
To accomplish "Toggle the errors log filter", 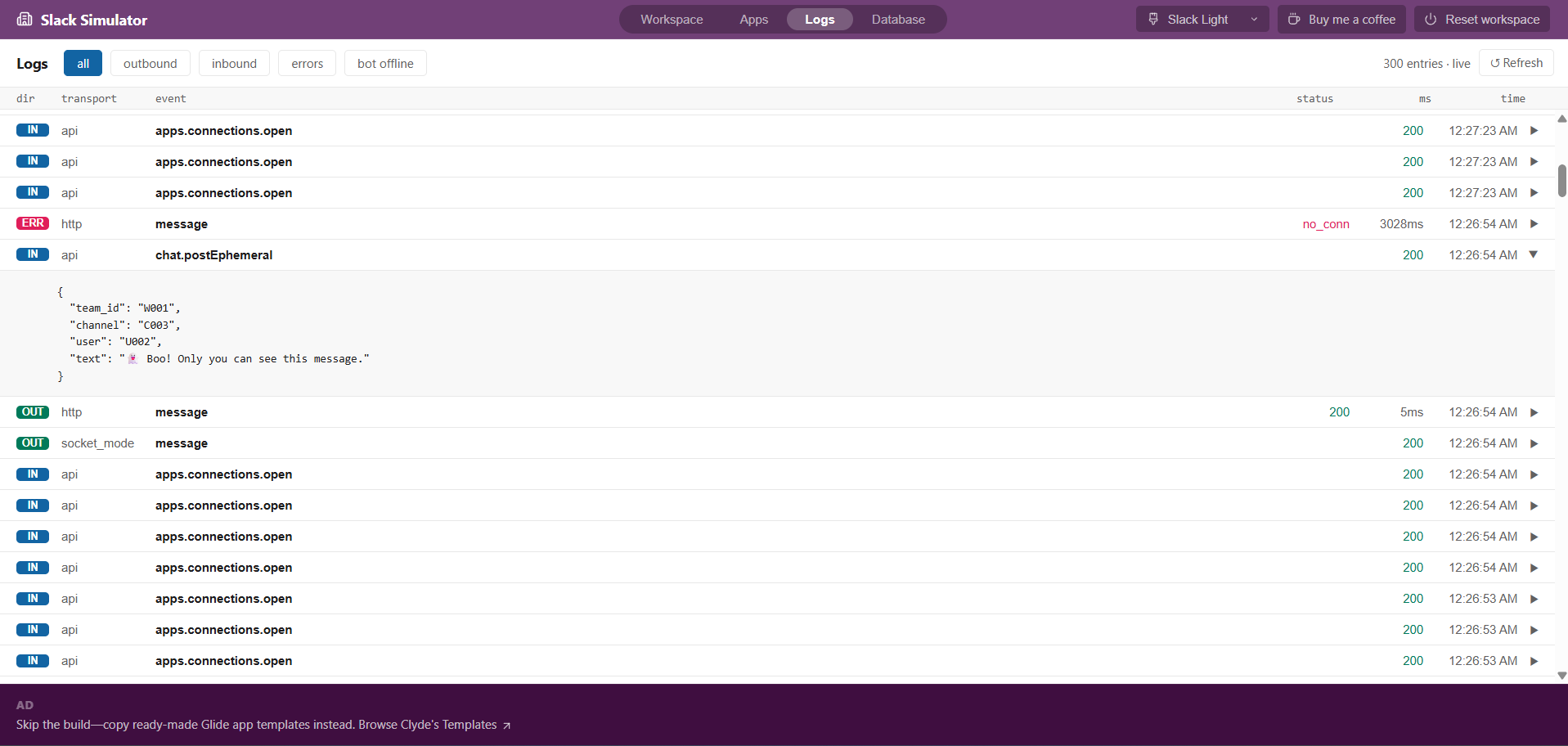I will point(307,63).
